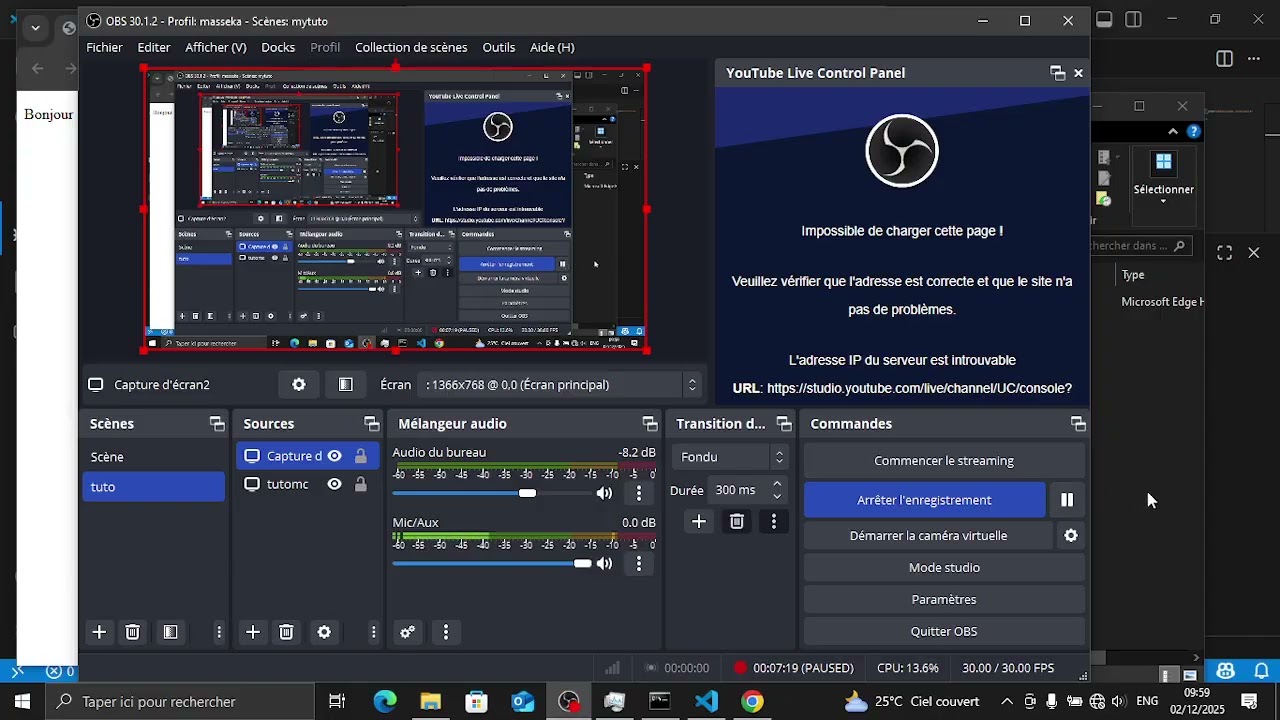Toggle visibility of tutomc source

coord(334,484)
